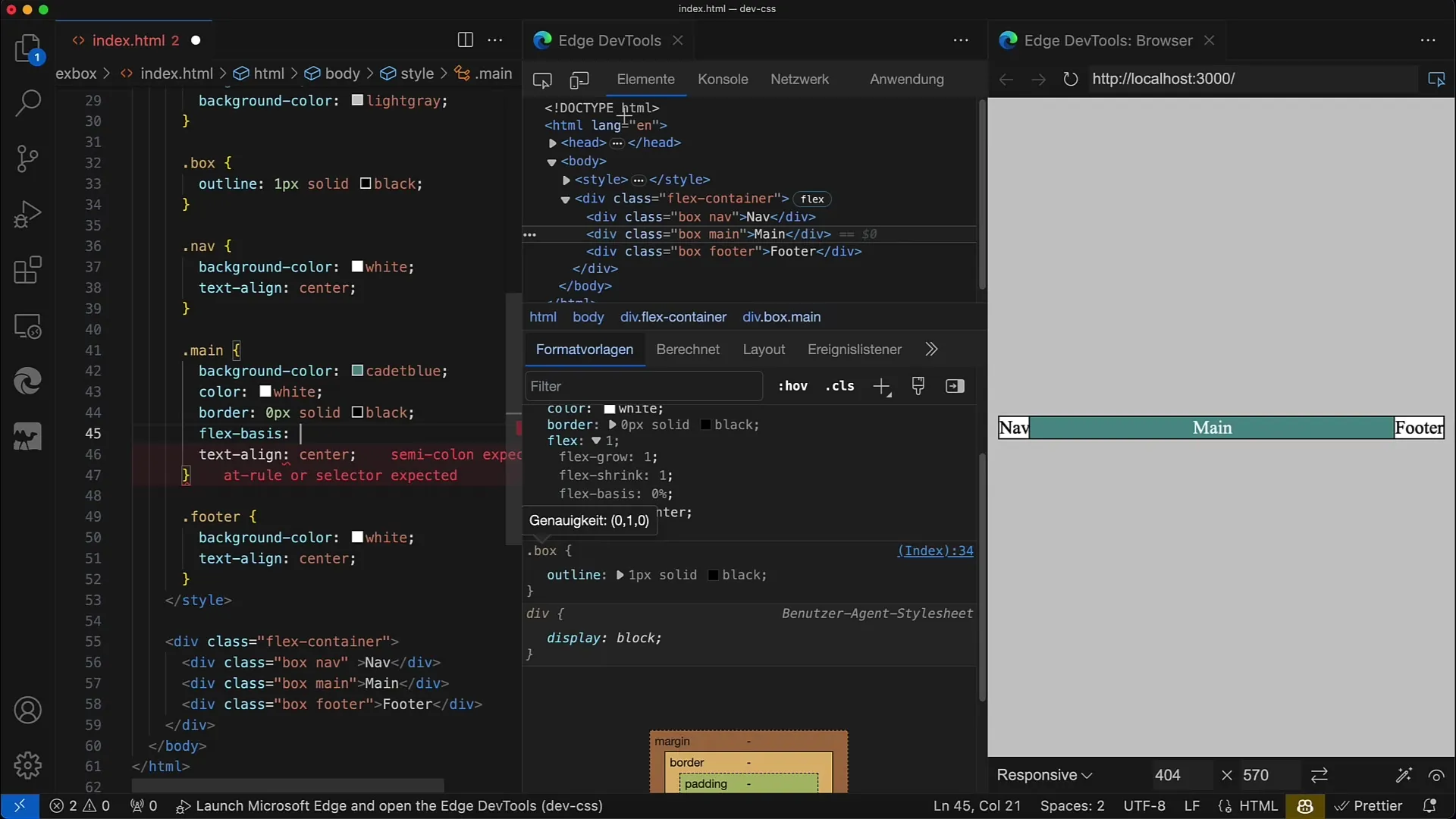Toggle the :hov element state panel
The height and width of the screenshot is (819, 1456).
[792, 386]
